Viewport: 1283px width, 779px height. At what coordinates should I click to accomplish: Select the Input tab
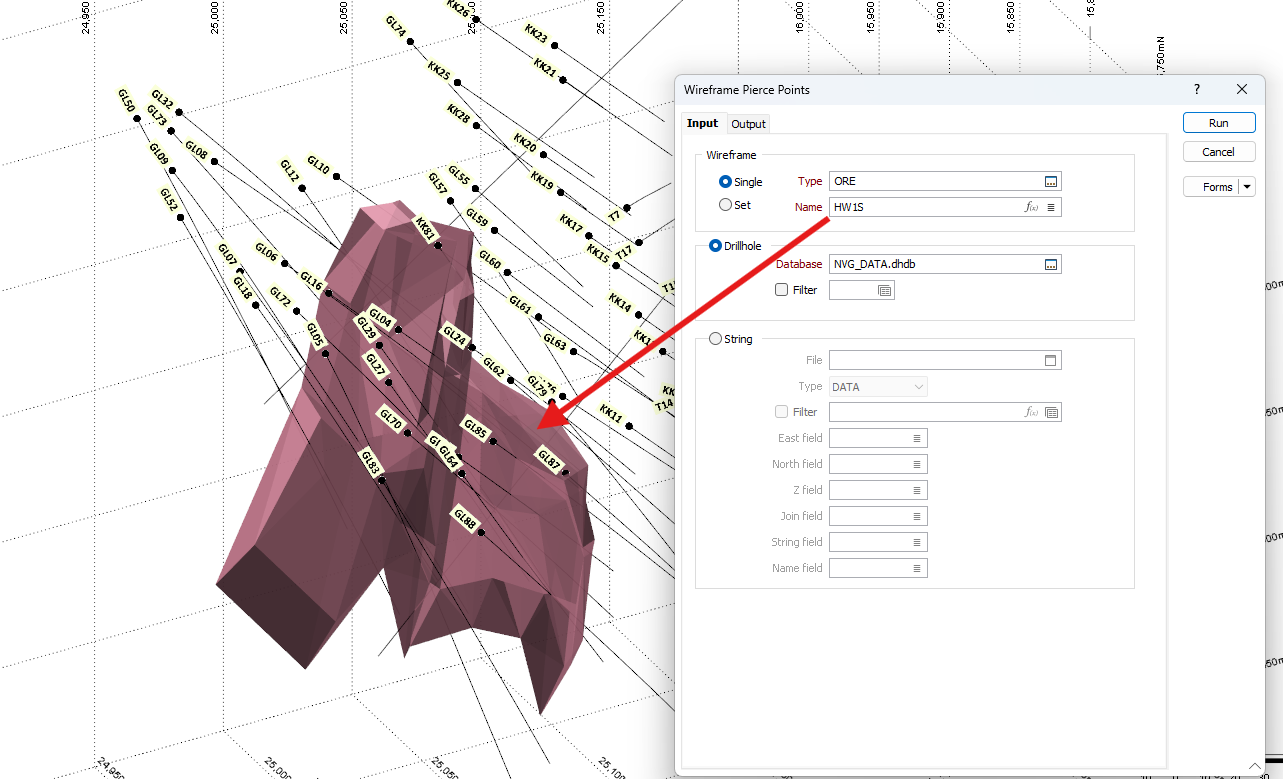(703, 123)
